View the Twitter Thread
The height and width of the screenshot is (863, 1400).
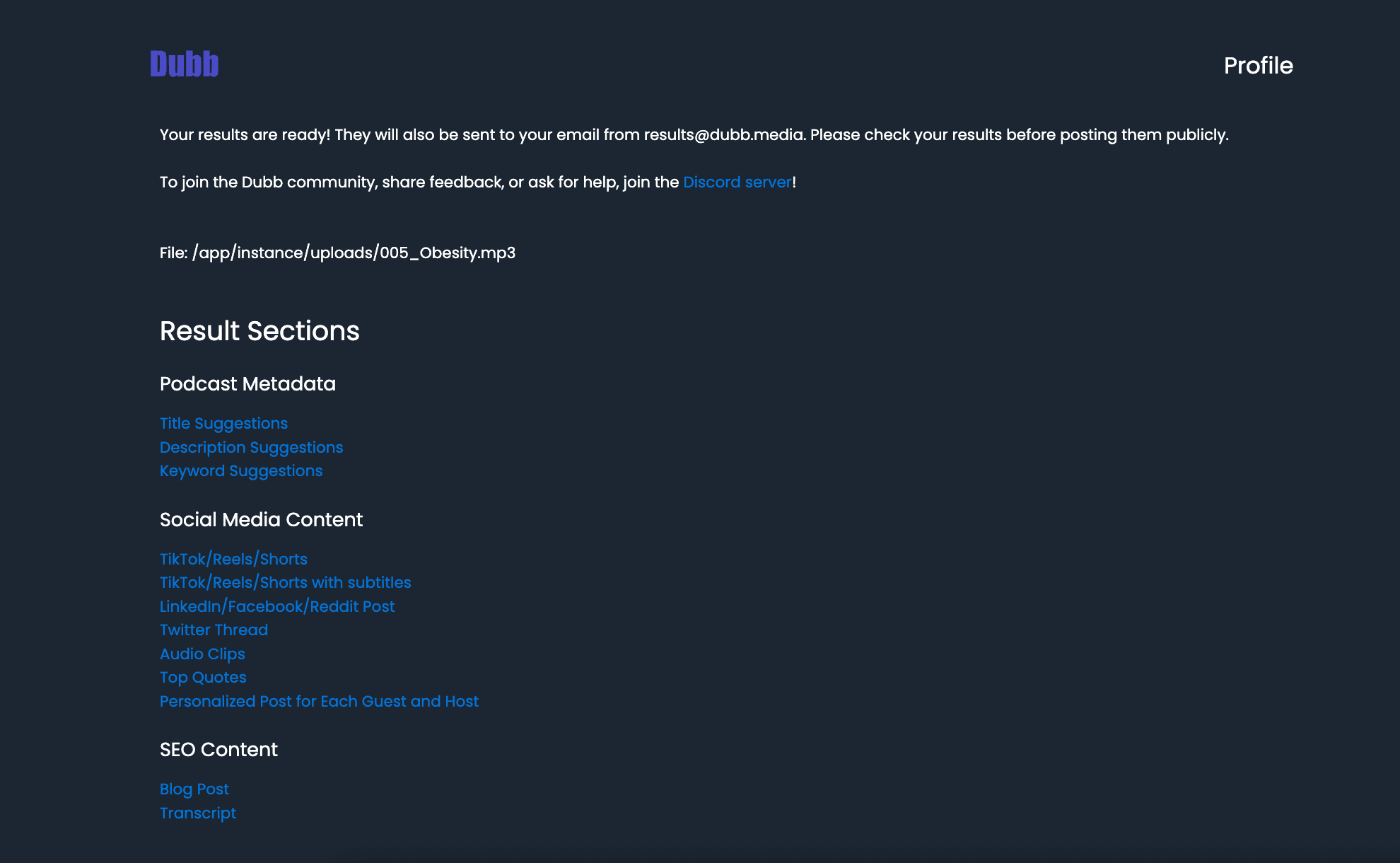coord(214,630)
